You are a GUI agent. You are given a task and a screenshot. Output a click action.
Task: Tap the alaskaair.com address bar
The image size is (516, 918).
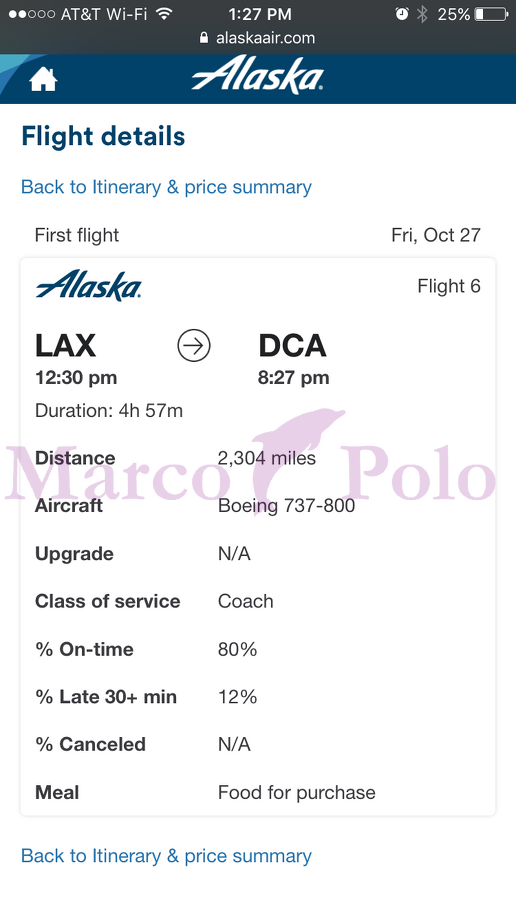click(x=258, y=38)
